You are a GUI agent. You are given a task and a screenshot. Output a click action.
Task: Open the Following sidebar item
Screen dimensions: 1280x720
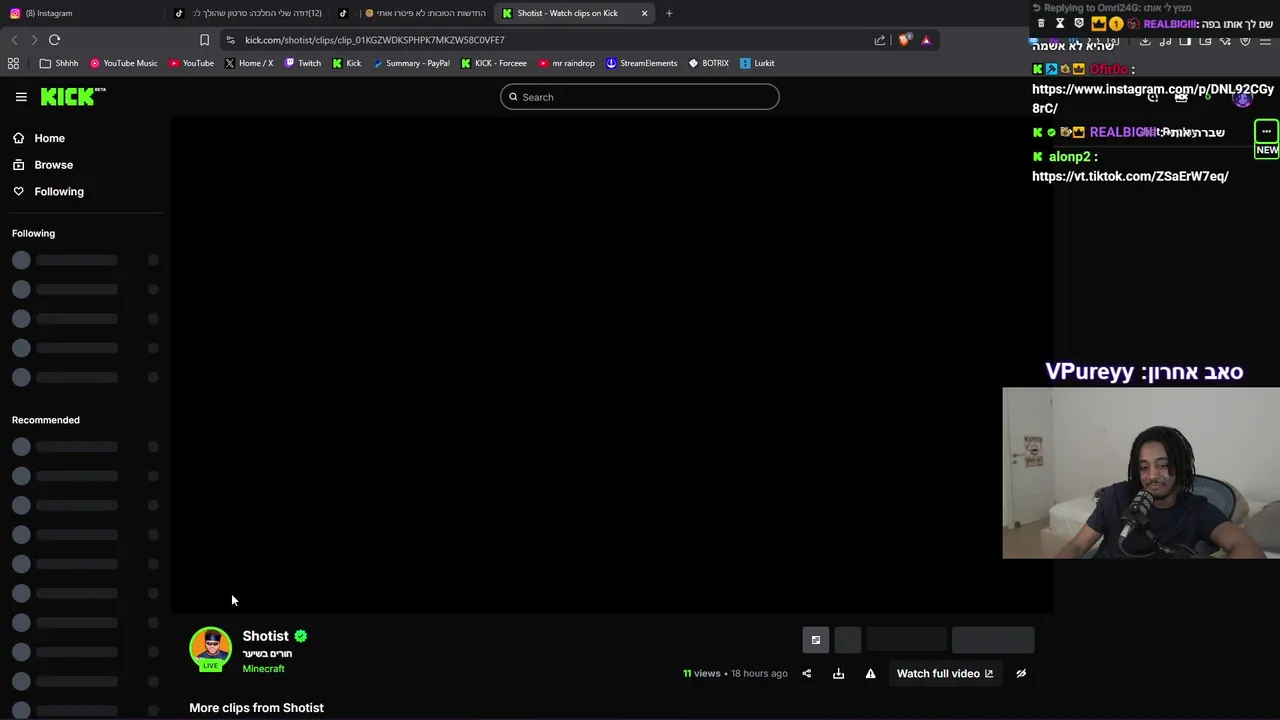pos(48,191)
